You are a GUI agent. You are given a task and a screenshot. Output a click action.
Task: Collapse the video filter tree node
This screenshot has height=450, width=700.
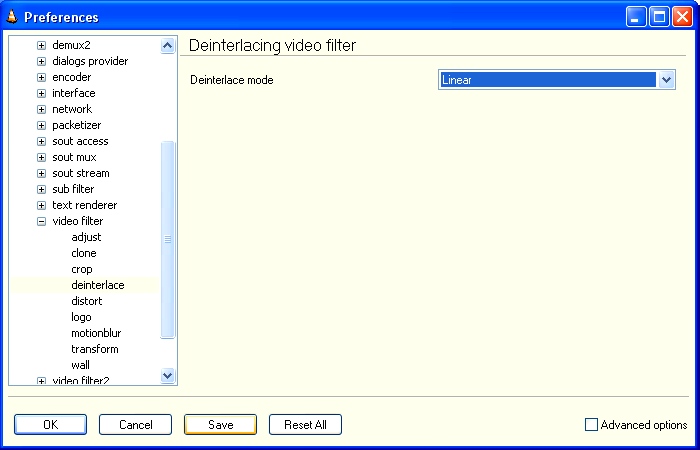41,221
